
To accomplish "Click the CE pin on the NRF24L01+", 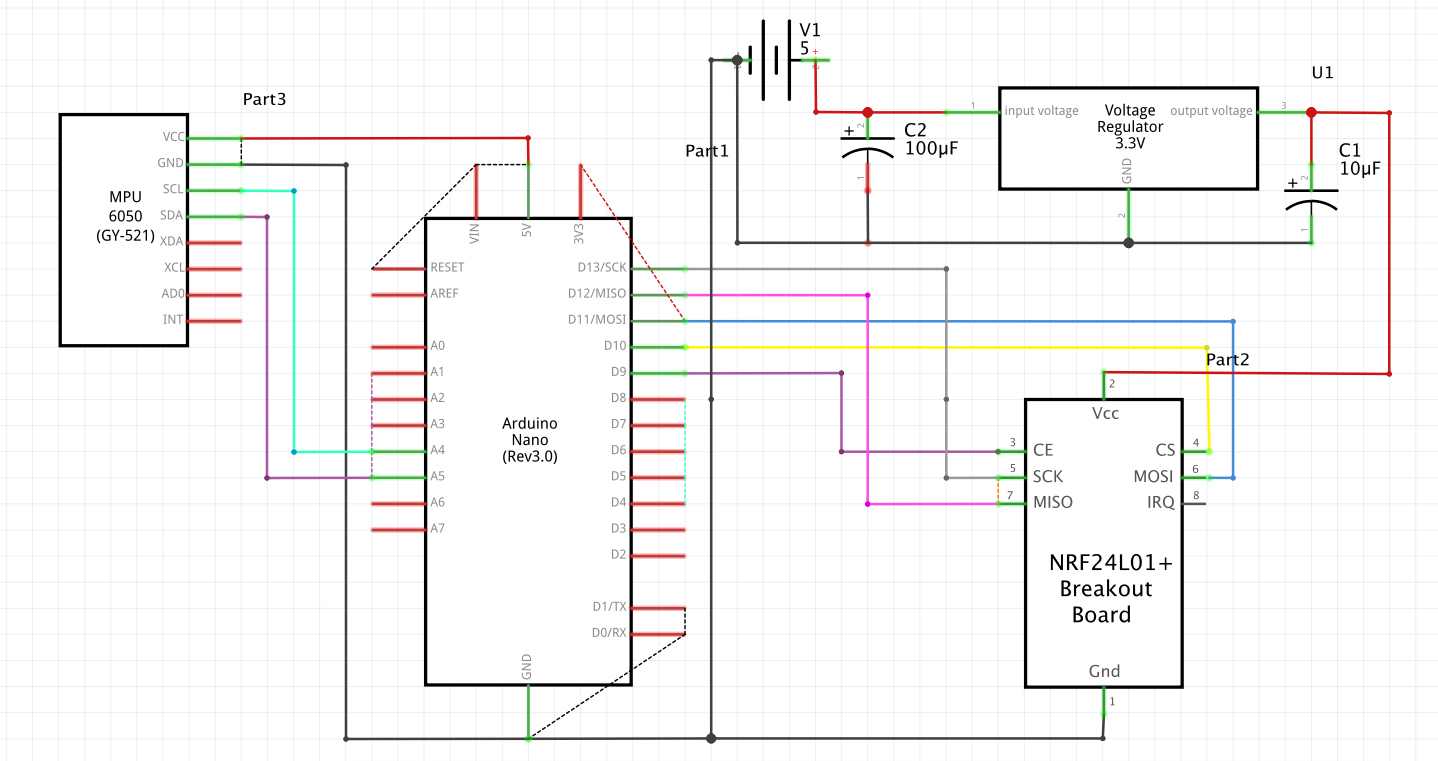I will point(1011,451).
